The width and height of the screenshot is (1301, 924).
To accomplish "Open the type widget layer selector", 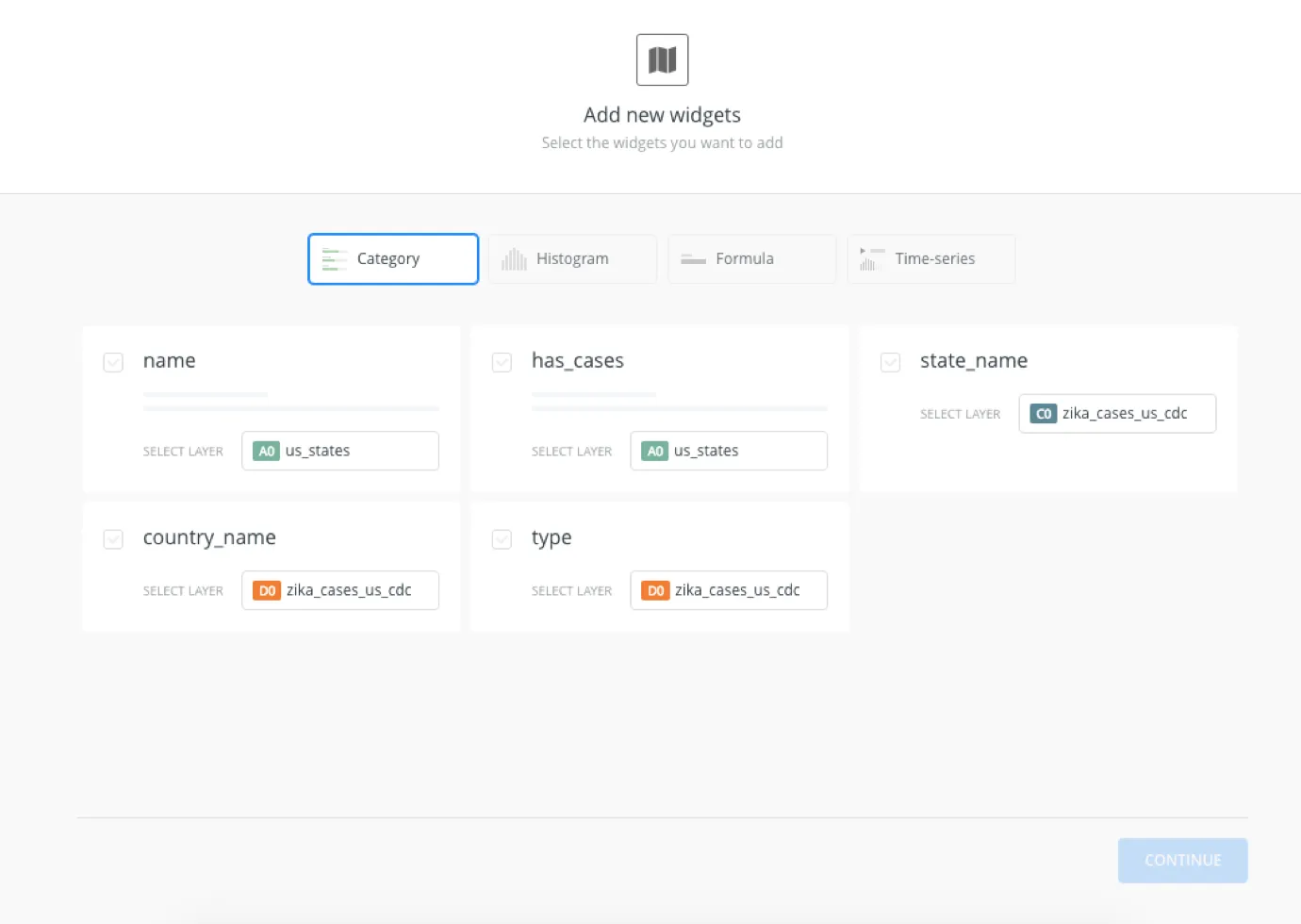I will [729, 590].
